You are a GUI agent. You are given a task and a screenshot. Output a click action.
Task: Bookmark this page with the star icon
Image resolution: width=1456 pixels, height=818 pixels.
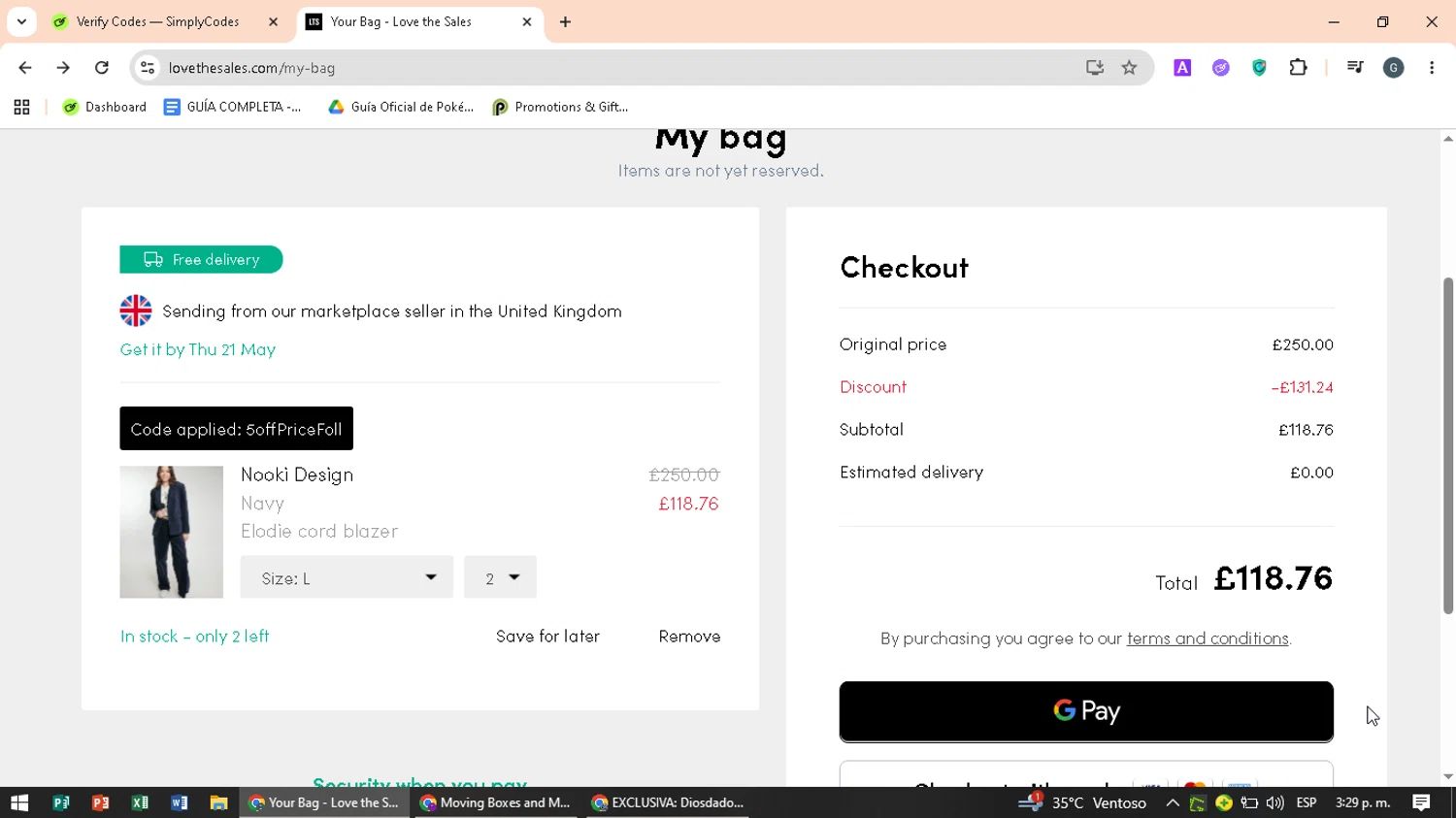coord(1129,68)
